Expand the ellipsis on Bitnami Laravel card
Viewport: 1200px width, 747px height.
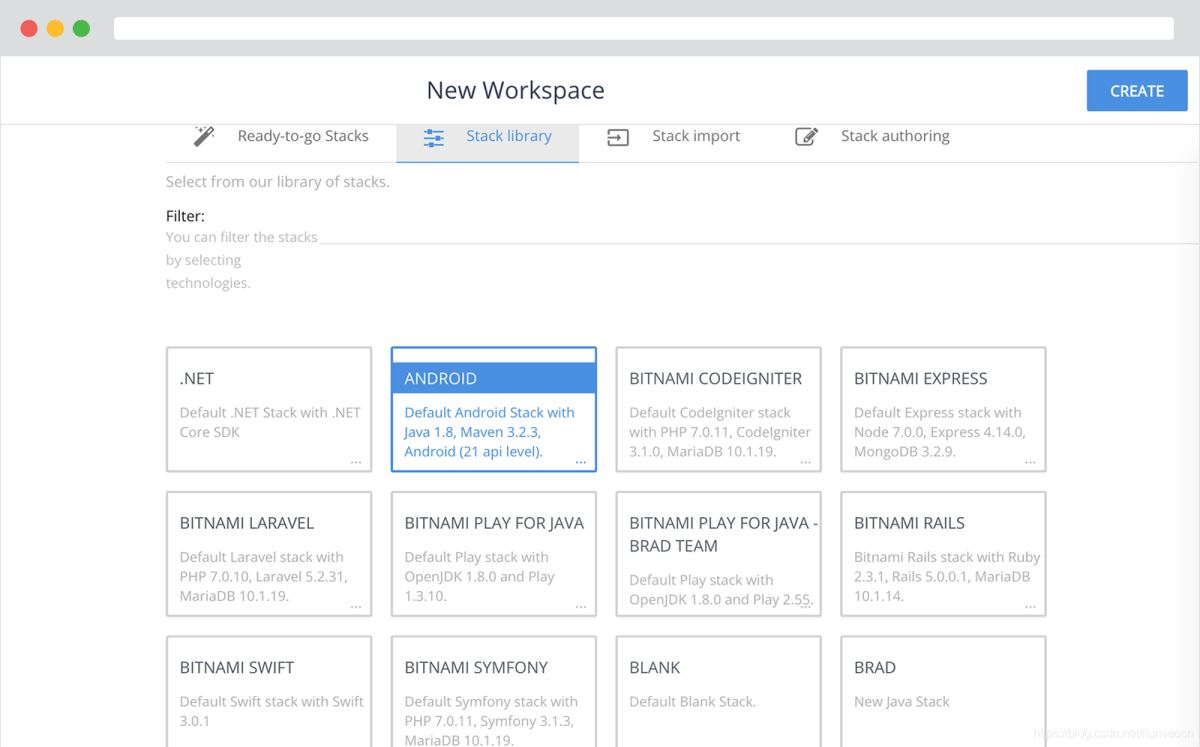[356, 606]
